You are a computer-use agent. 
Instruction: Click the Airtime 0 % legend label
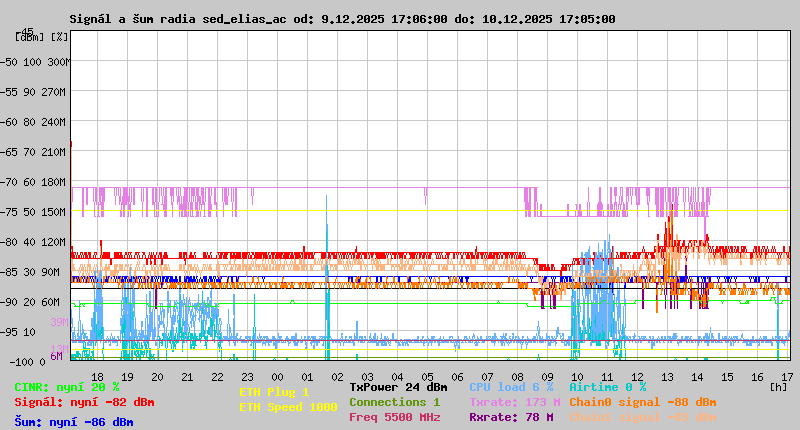click(x=607, y=387)
